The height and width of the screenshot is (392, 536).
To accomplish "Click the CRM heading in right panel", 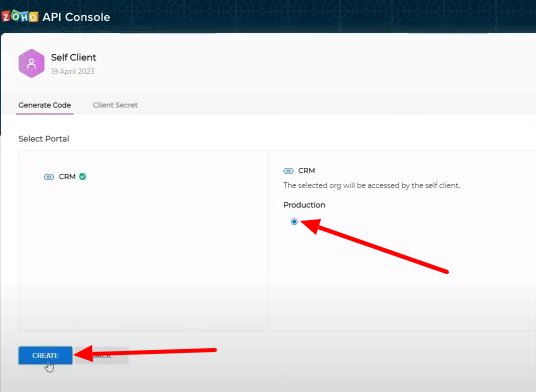I will [x=307, y=171].
